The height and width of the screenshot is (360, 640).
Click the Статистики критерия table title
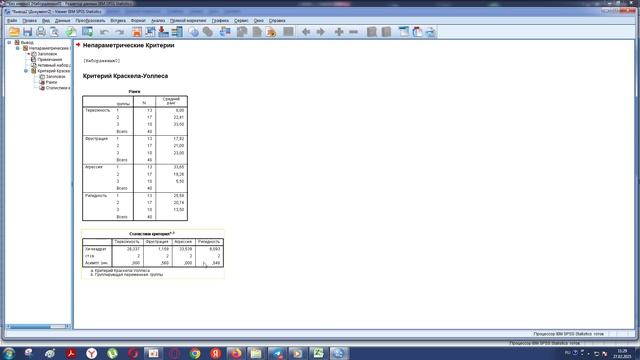(x=151, y=234)
